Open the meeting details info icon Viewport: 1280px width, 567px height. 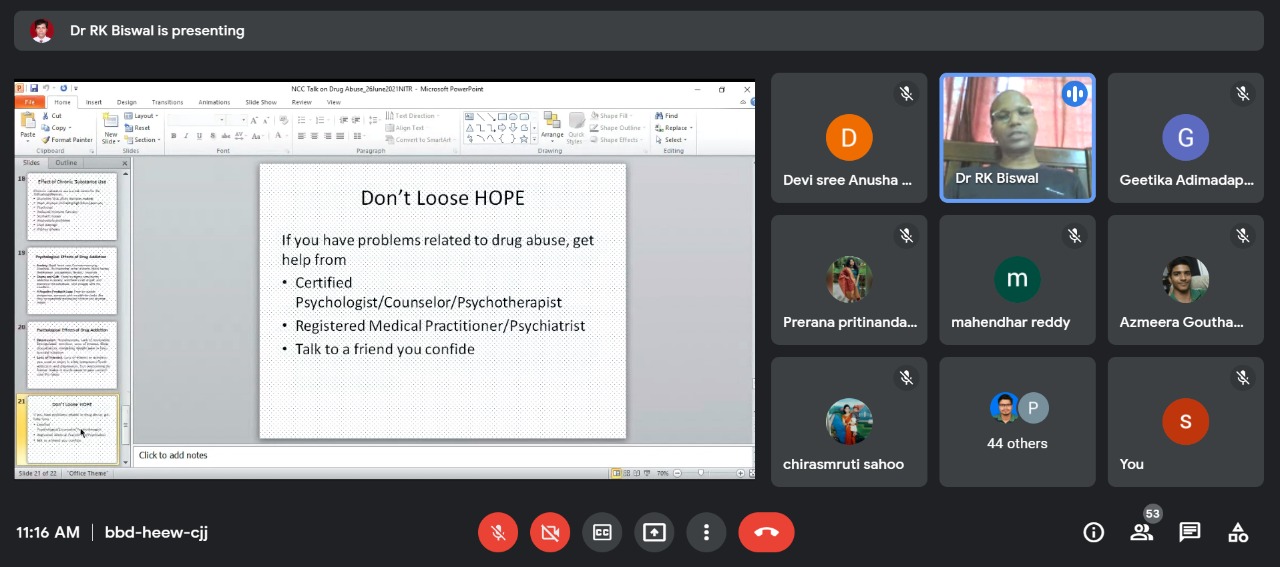(x=1093, y=532)
